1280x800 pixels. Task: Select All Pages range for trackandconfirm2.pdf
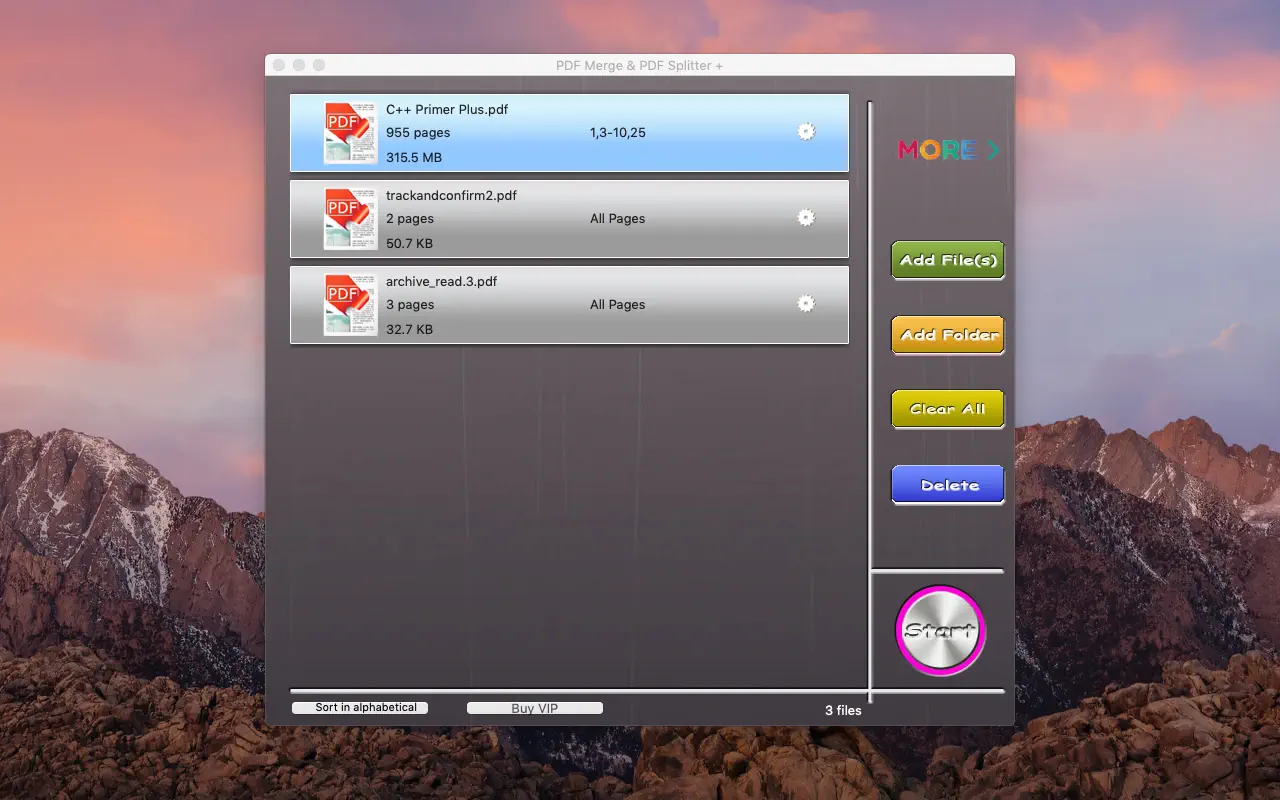(x=617, y=219)
